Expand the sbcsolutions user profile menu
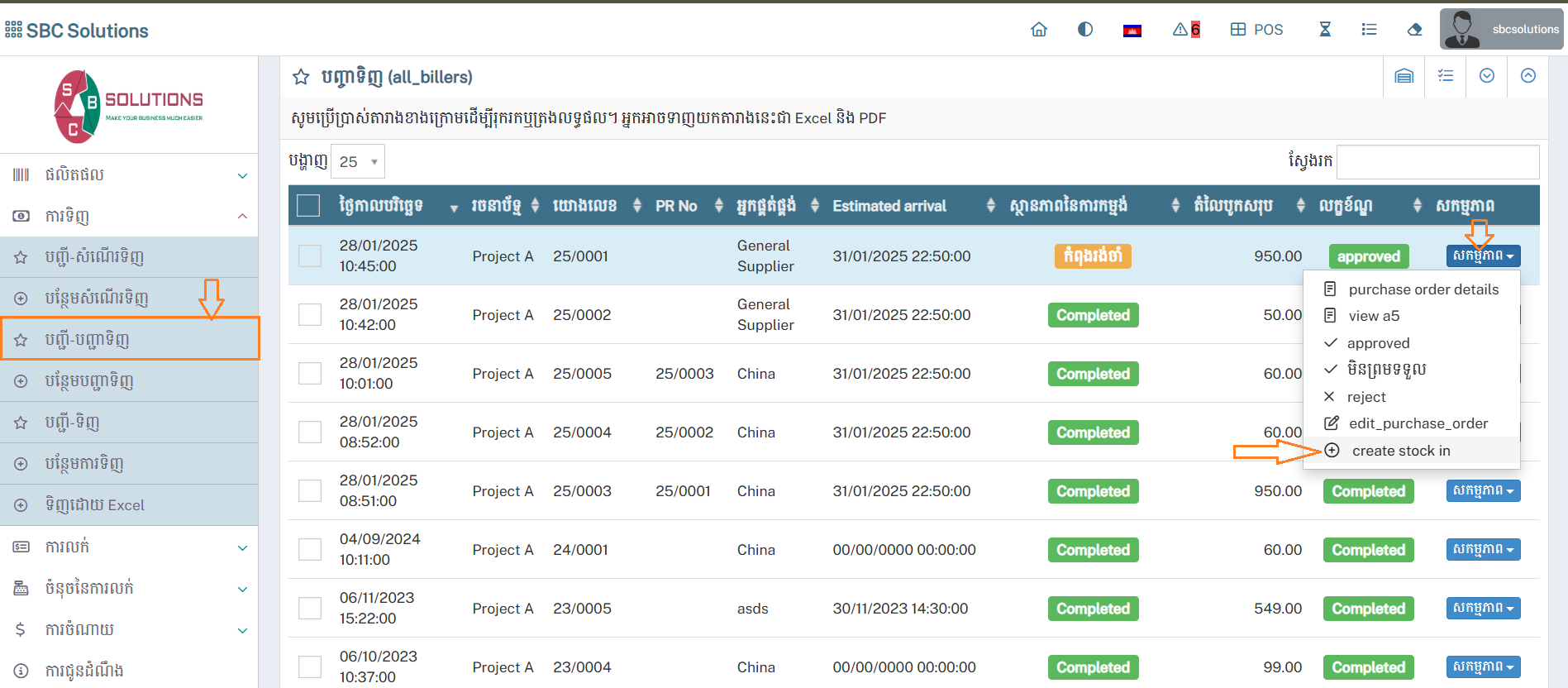 [1502, 30]
